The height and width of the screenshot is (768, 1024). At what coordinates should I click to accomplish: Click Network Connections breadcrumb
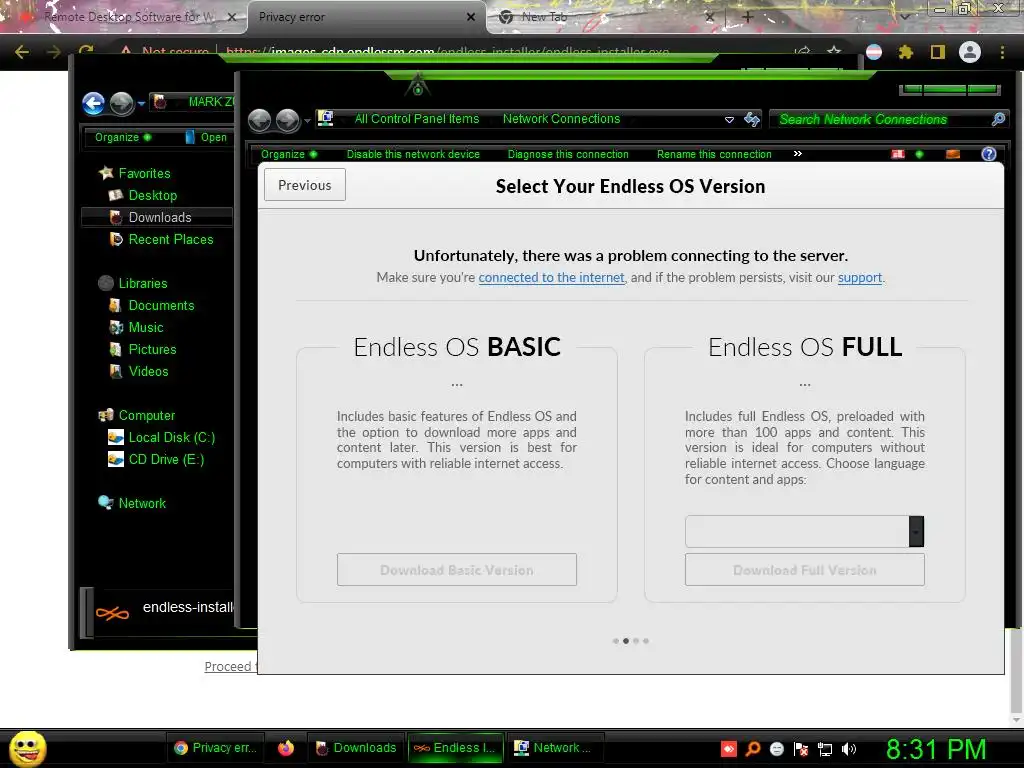[x=561, y=119]
